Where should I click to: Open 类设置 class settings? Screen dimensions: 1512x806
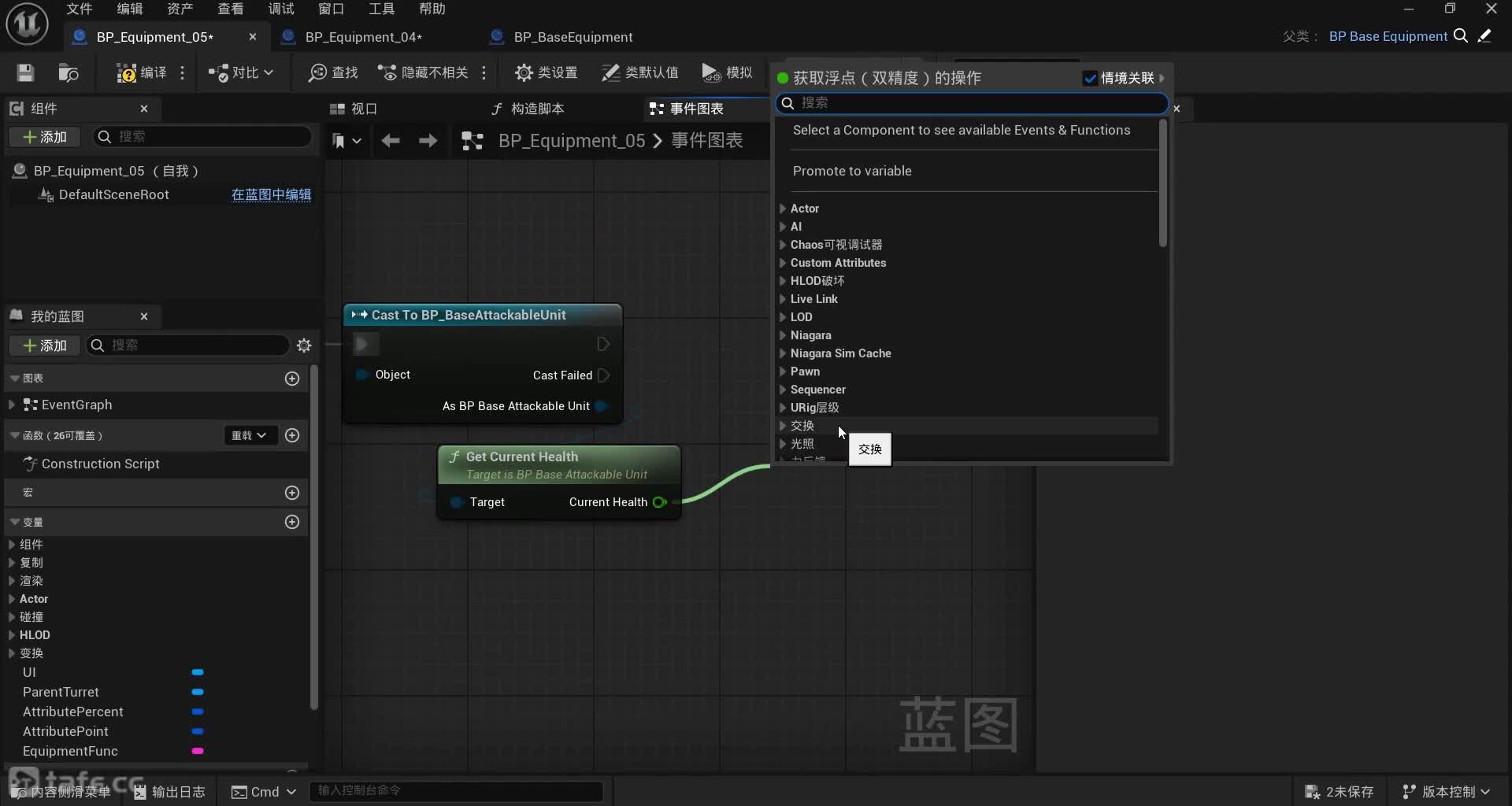pos(546,73)
